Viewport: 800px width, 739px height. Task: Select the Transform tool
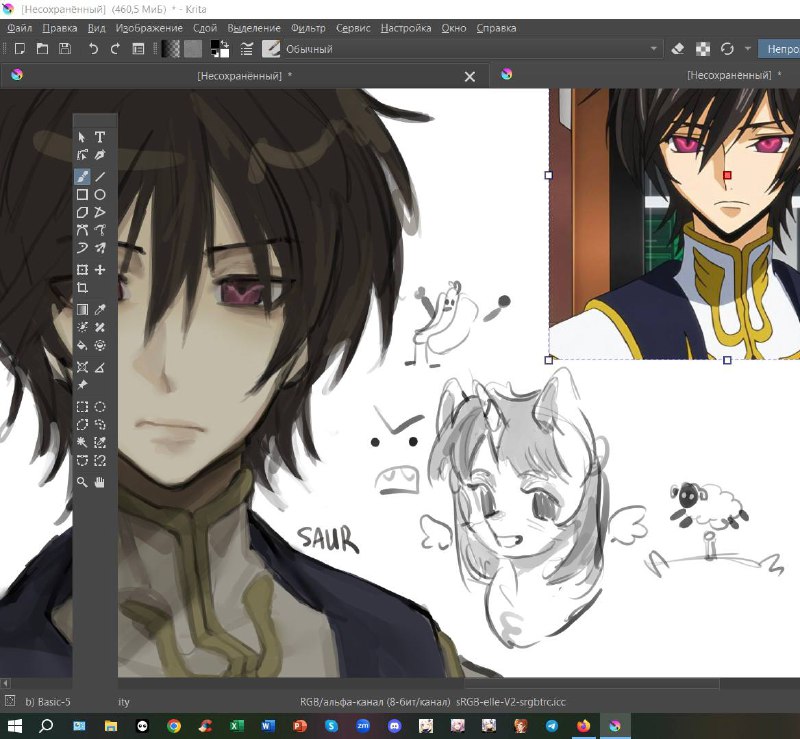[x=82, y=269]
